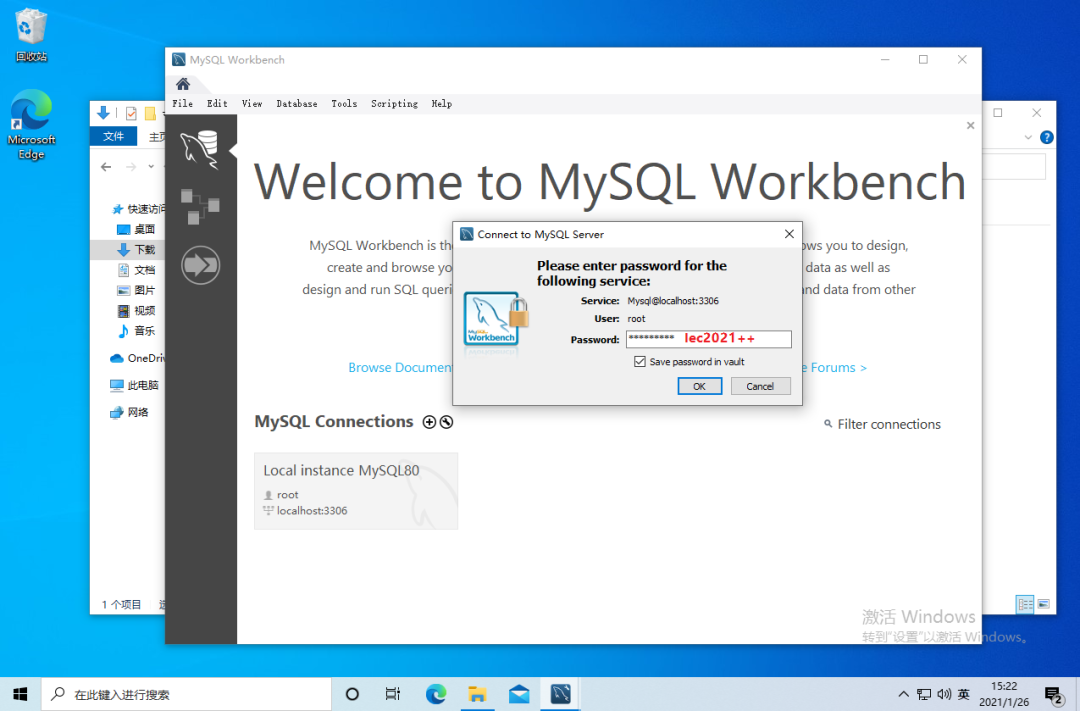Open the Microsoft Edge desktop shortcut
1080x711 pixels.
31,124
